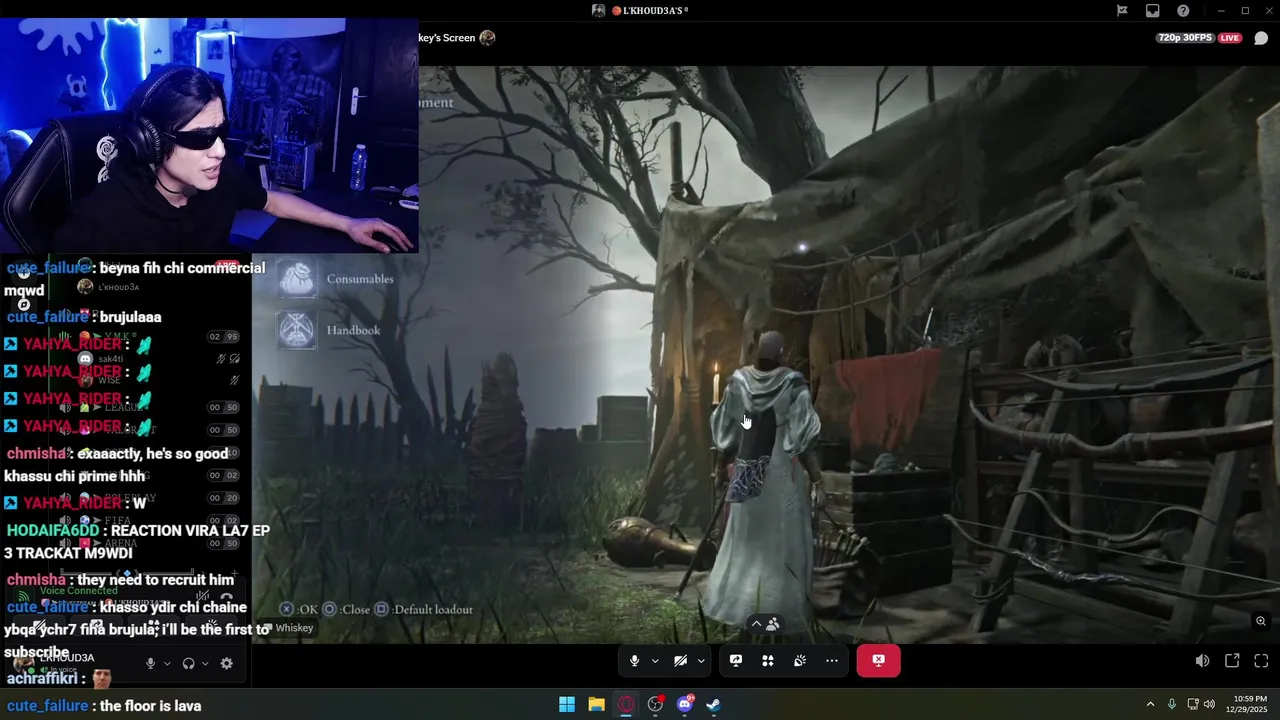Toggle user panel microphone mute
This screenshot has height=720, width=1280.
coord(150,663)
